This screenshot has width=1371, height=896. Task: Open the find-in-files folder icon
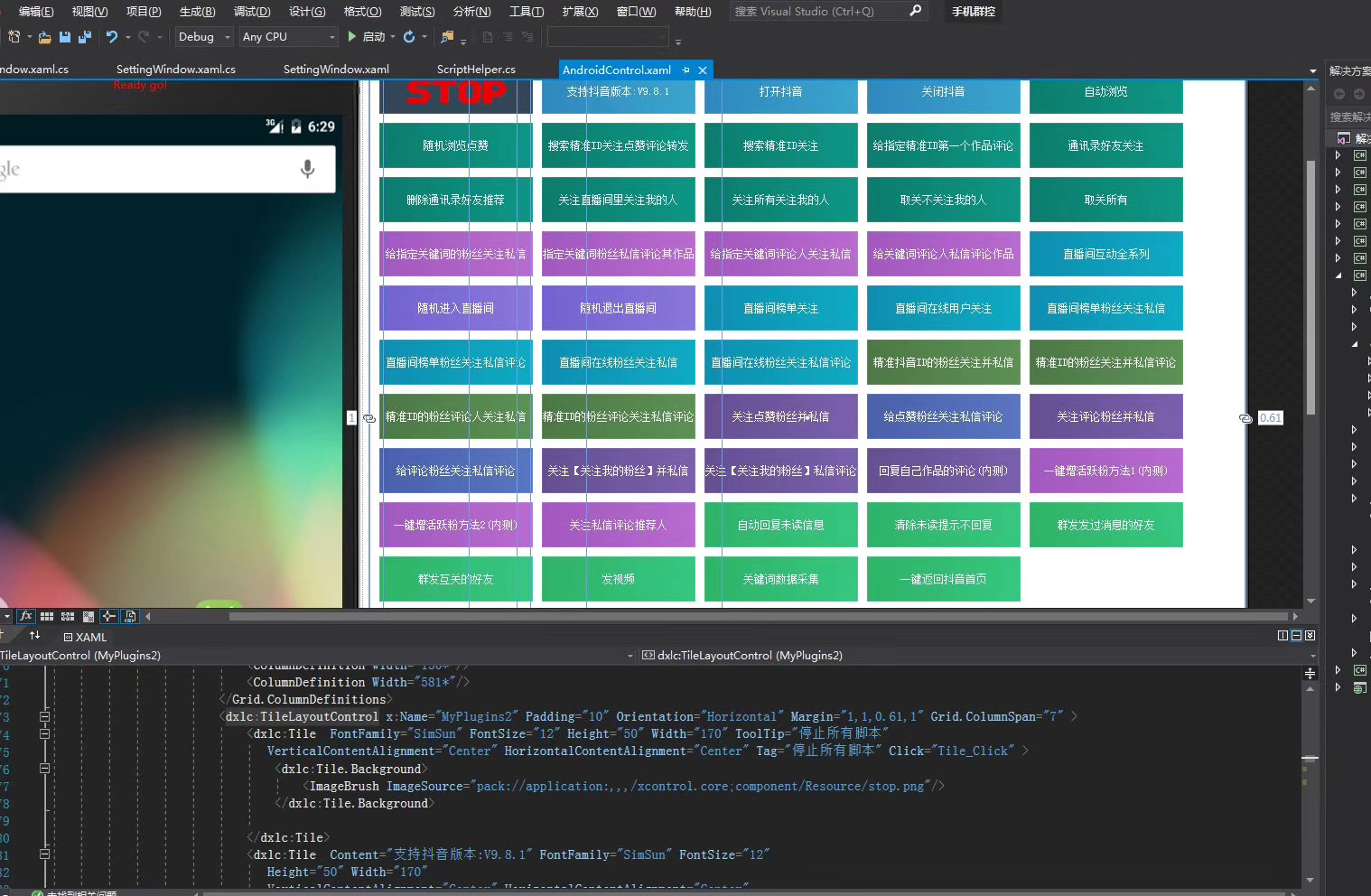pos(447,37)
